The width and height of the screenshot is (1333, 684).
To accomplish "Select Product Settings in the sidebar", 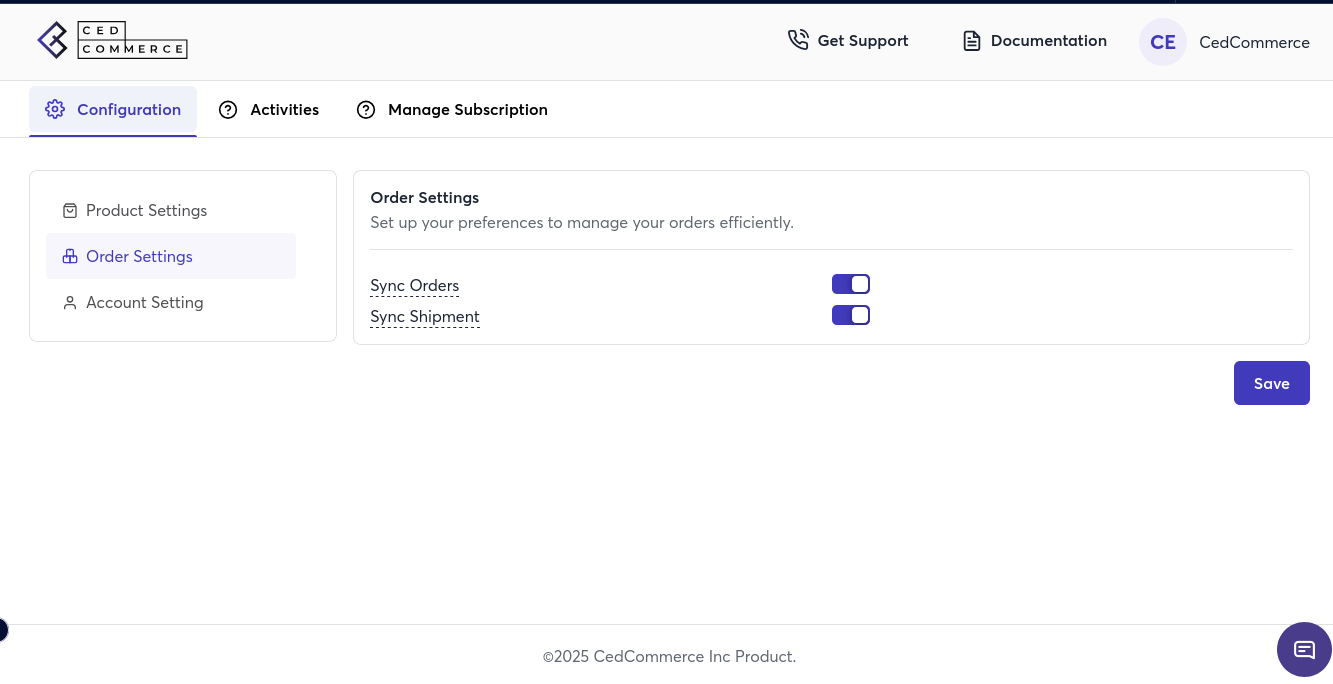I will tap(146, 211).
